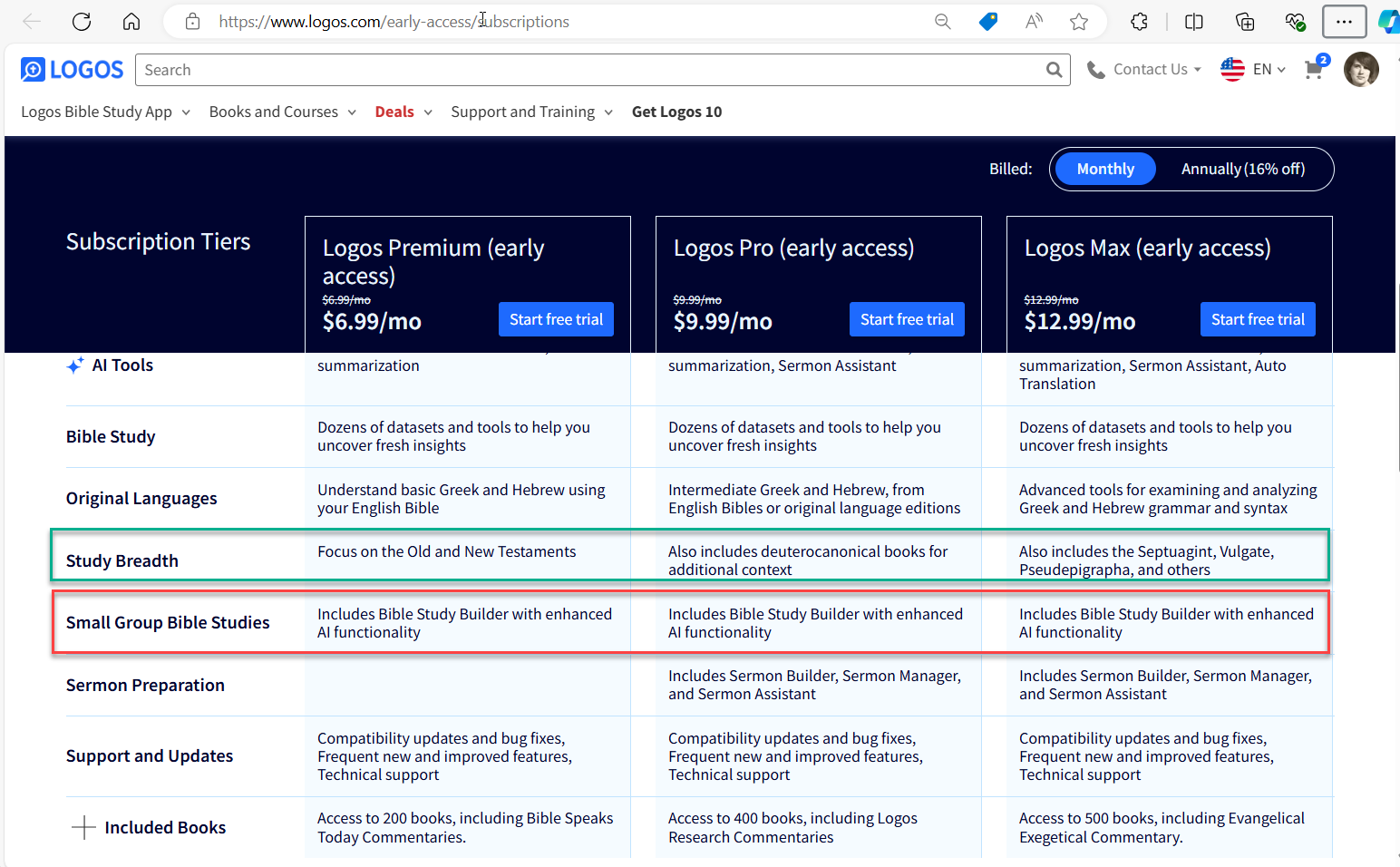Select Monthly billing

tap(1104, 169)
